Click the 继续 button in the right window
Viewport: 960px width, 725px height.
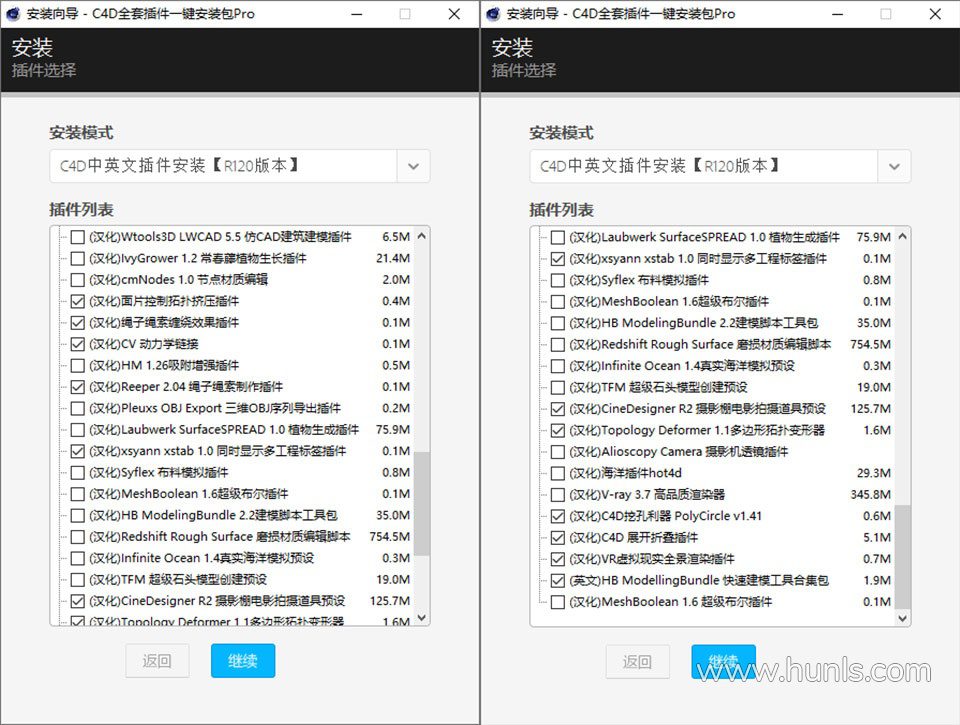pos(723,661)
